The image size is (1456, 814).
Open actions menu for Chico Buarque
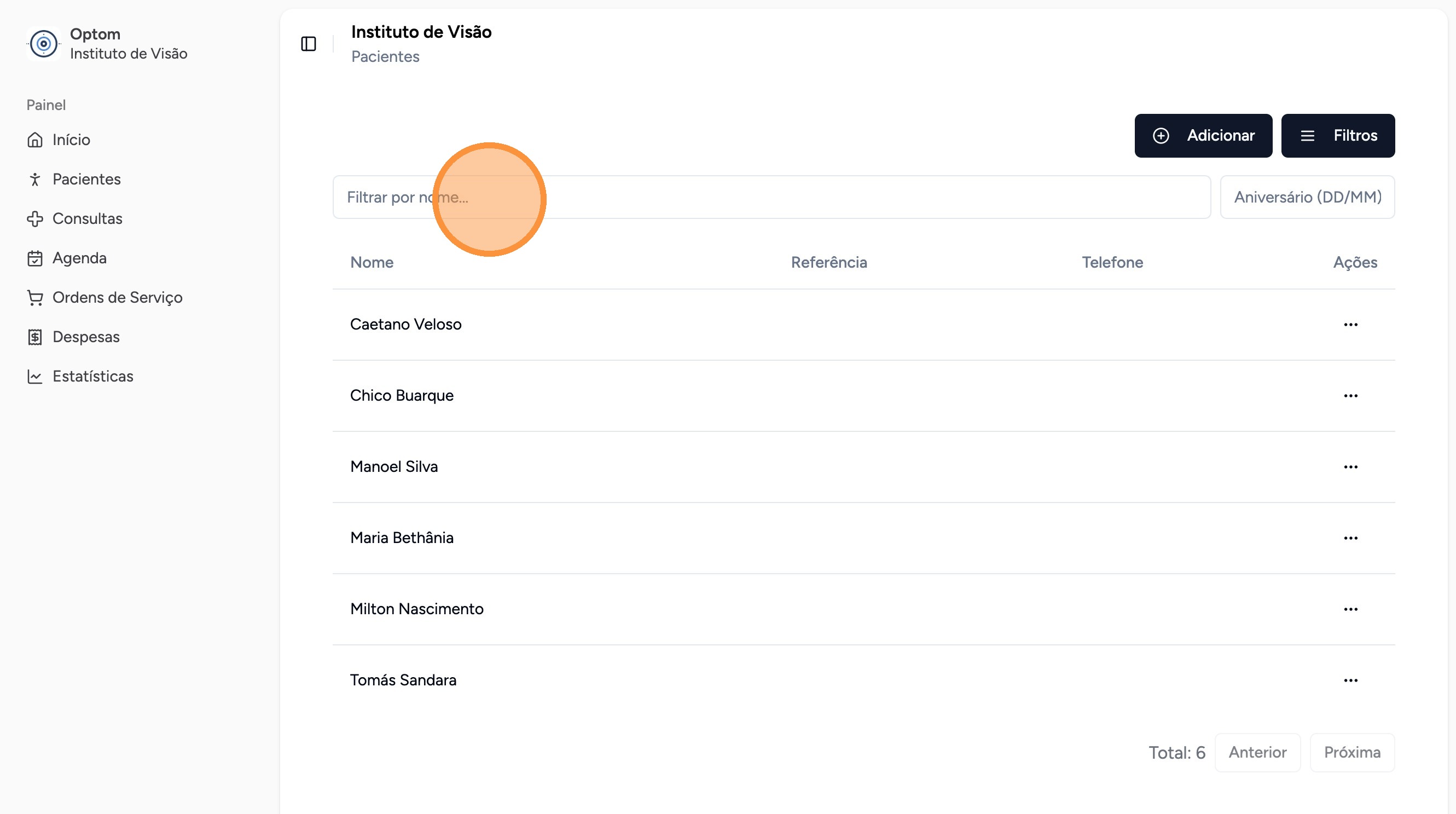click(x=1350, y=396)
